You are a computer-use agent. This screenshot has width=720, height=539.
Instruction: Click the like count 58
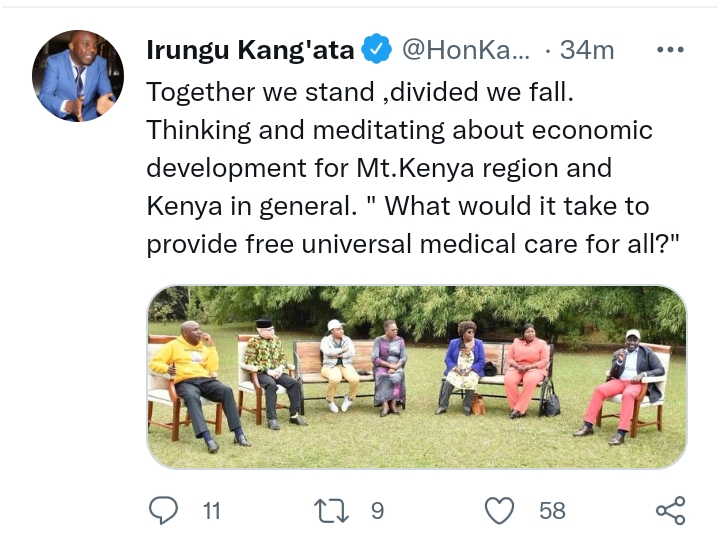(x=552, y=511)
